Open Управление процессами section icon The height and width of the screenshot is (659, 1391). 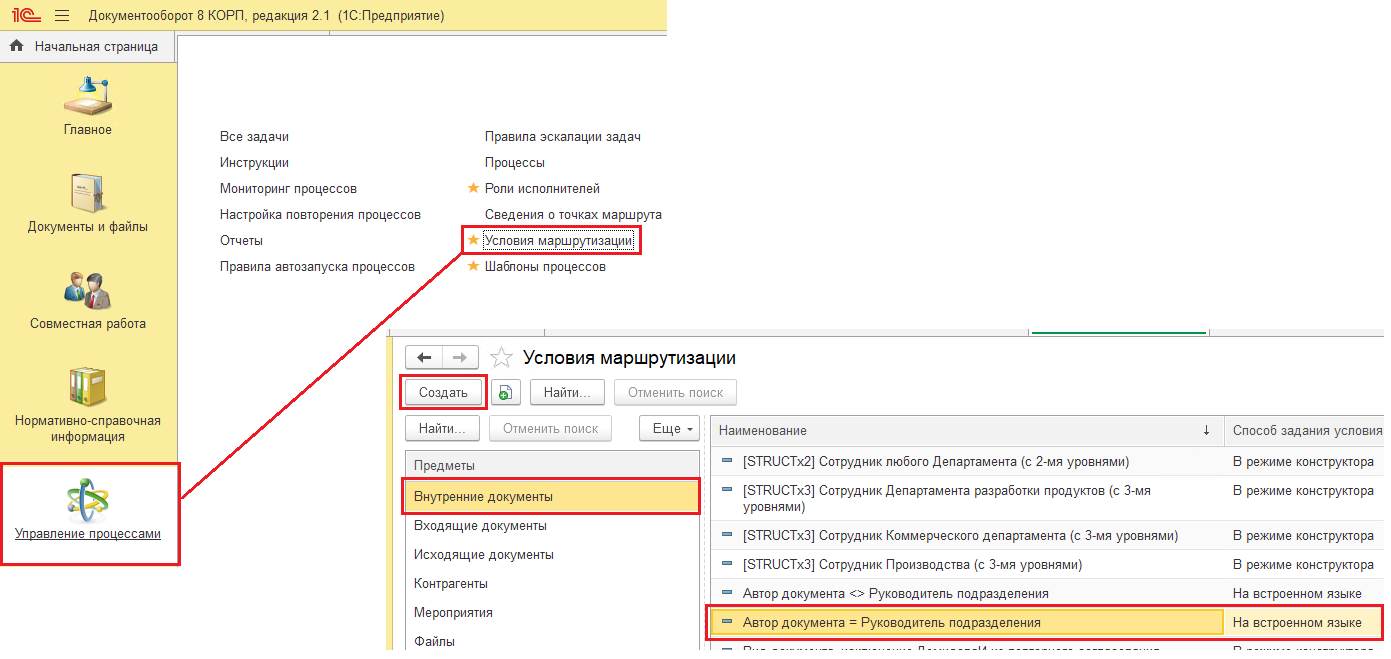click(88, 499)
